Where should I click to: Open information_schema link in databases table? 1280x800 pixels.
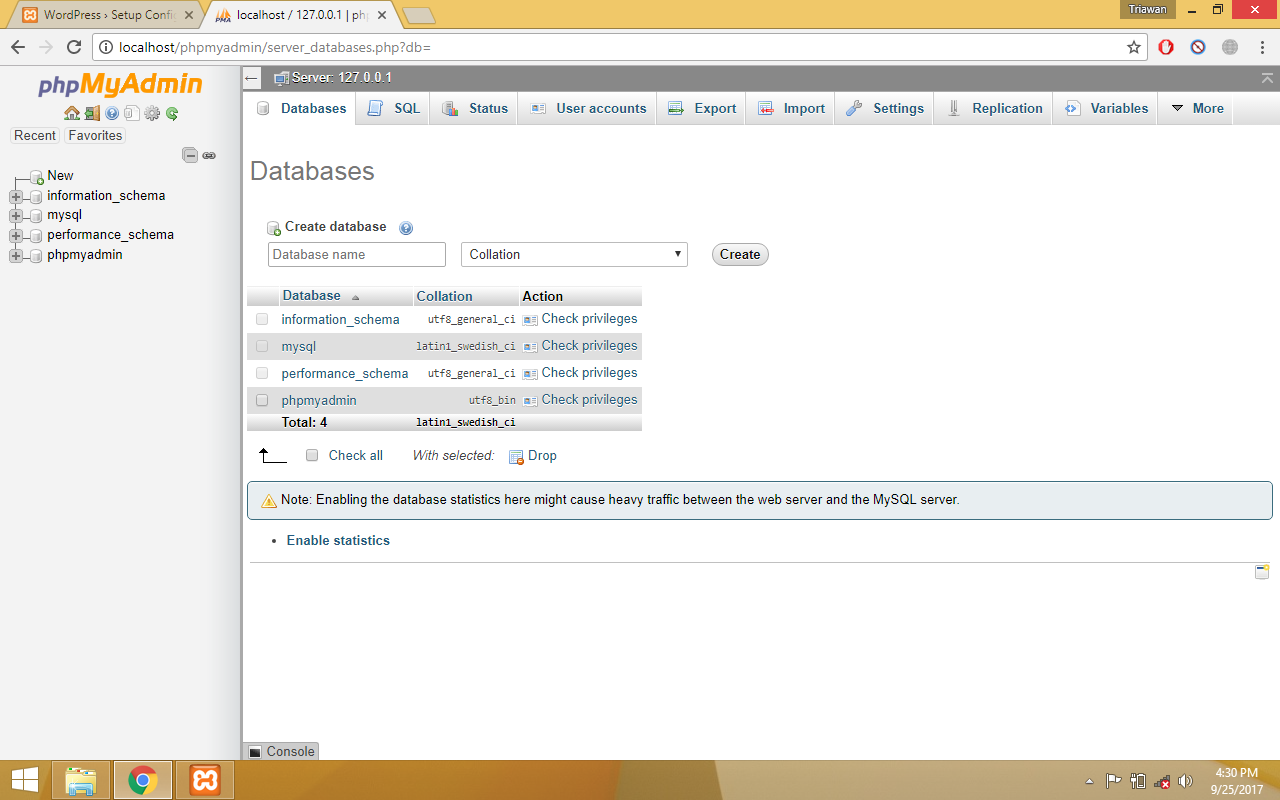[340, 320]
